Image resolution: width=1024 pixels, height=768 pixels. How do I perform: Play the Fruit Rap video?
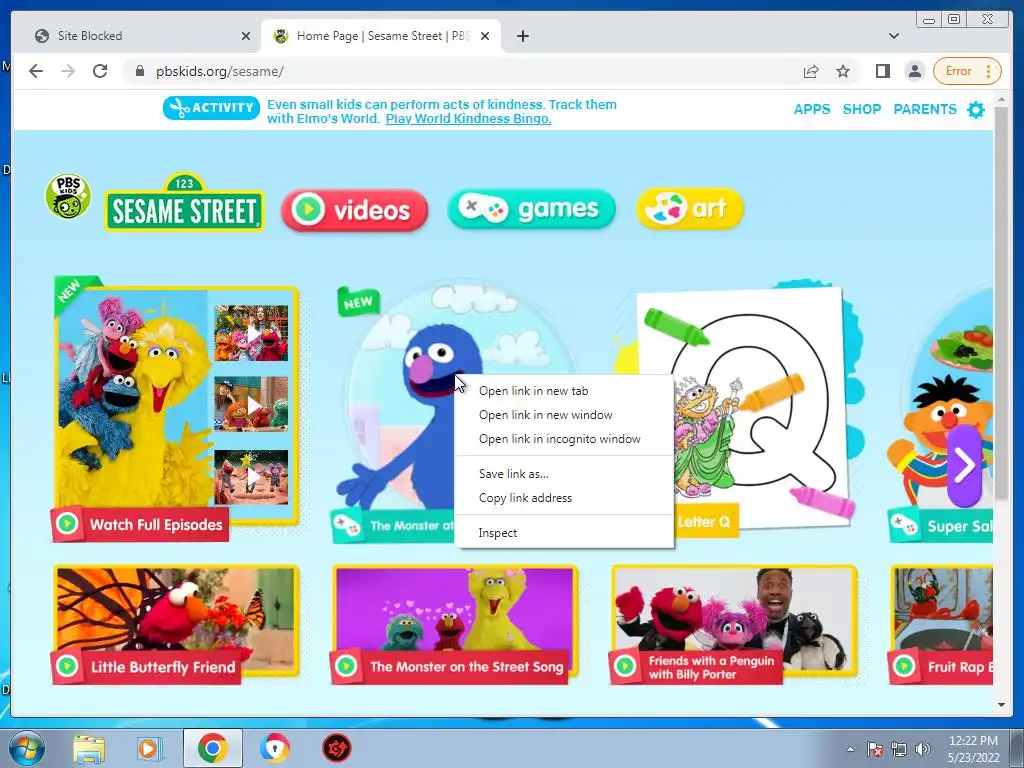coord(942,624)
